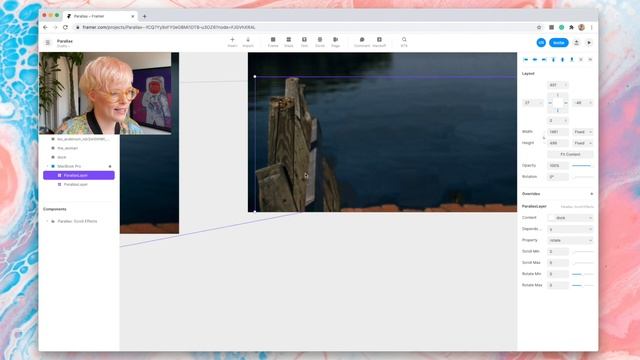Toggle the top pin in constraint box
640x360 pixels.
click(x=558, y=95)
